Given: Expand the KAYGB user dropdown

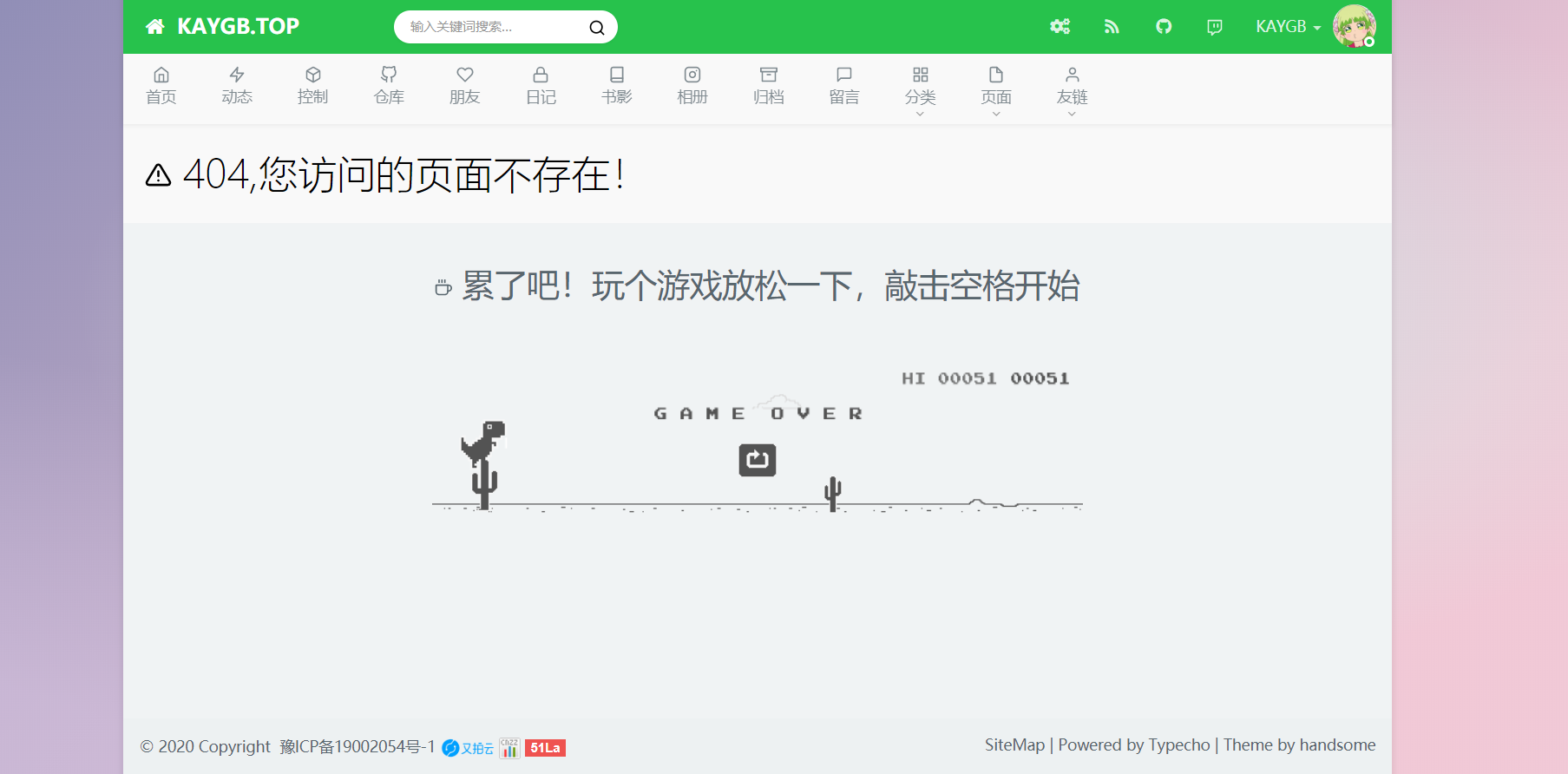Looking at the screenshot, I should [1289, 27].
